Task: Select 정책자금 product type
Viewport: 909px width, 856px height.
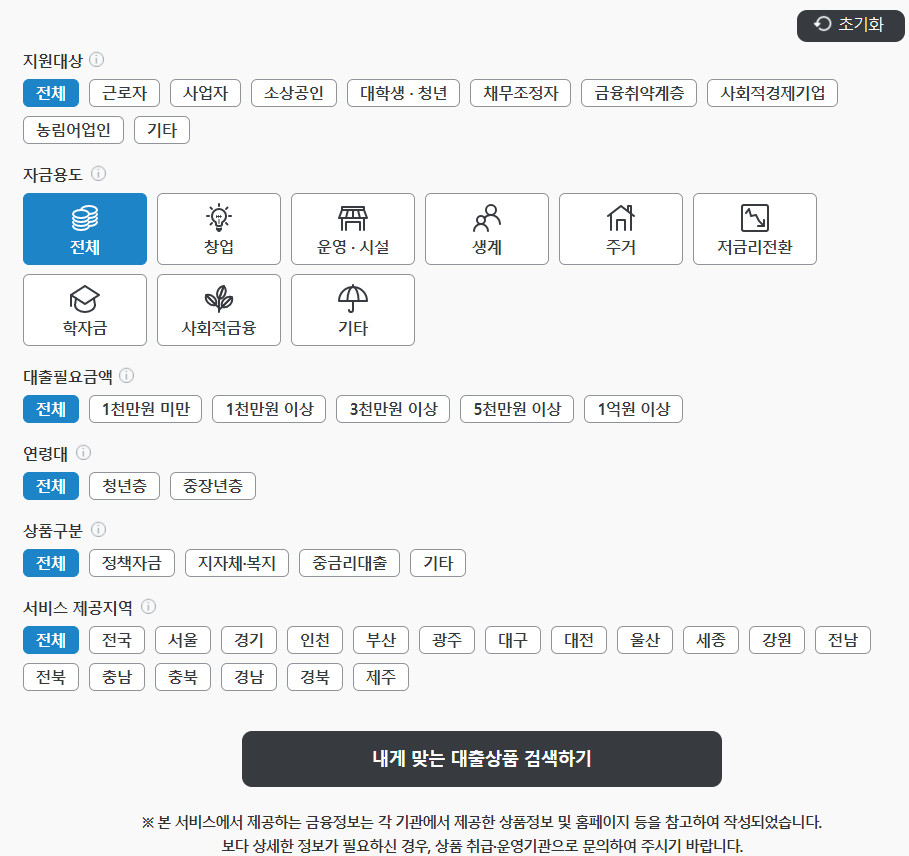Action: tap(132, 563)
